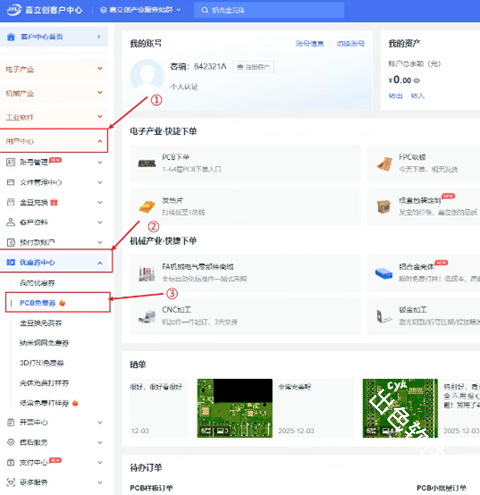Select PCB免费券 menu item
This screenshot has width=480, height=495.
click(38, 303)
